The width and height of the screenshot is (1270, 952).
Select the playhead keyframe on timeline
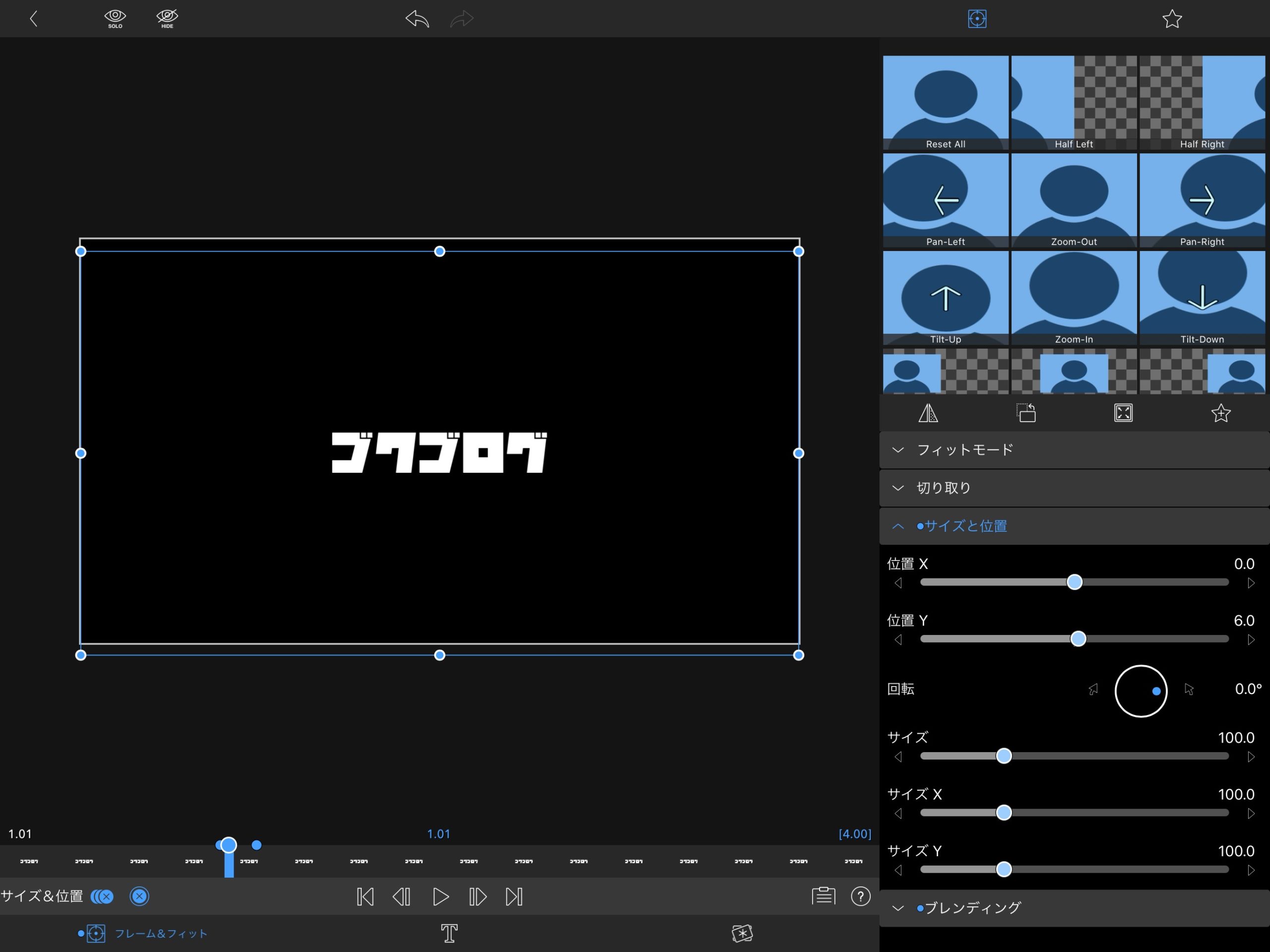[229, 845]
